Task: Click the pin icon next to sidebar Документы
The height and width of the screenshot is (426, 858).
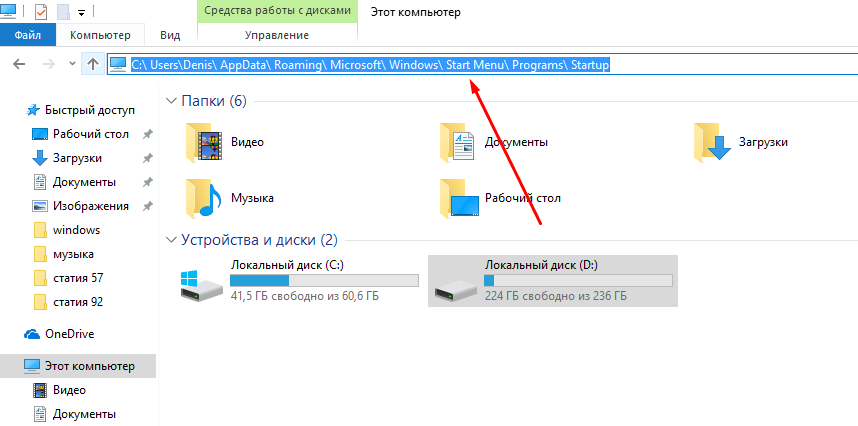Action: point(147,182)
